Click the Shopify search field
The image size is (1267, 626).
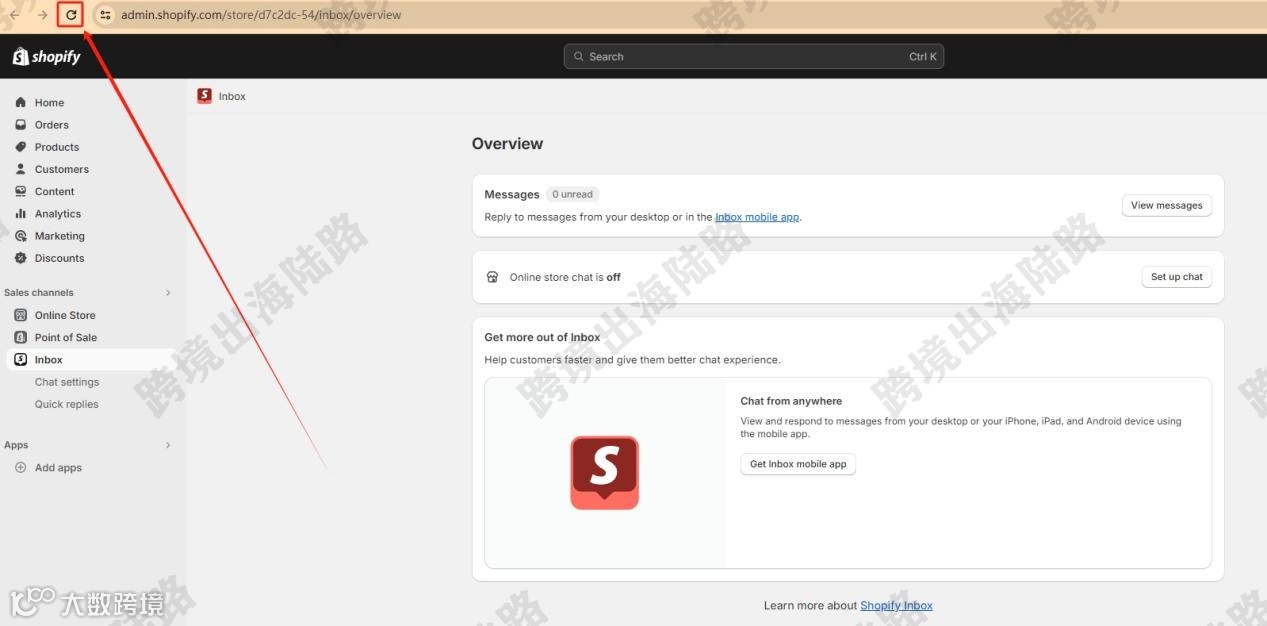(754, 57)
